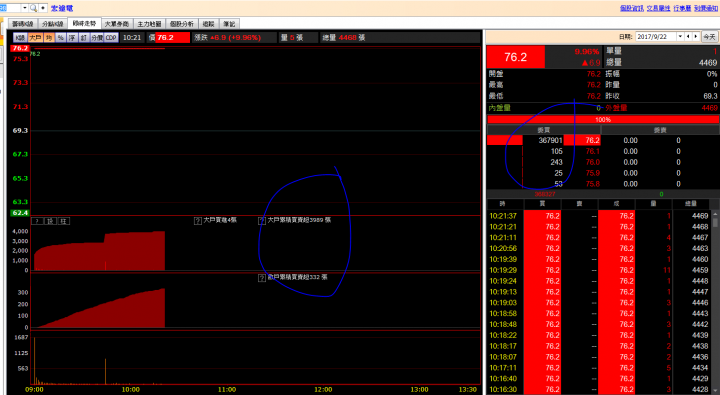Open the 主力地圖 tab

point(149,24)
